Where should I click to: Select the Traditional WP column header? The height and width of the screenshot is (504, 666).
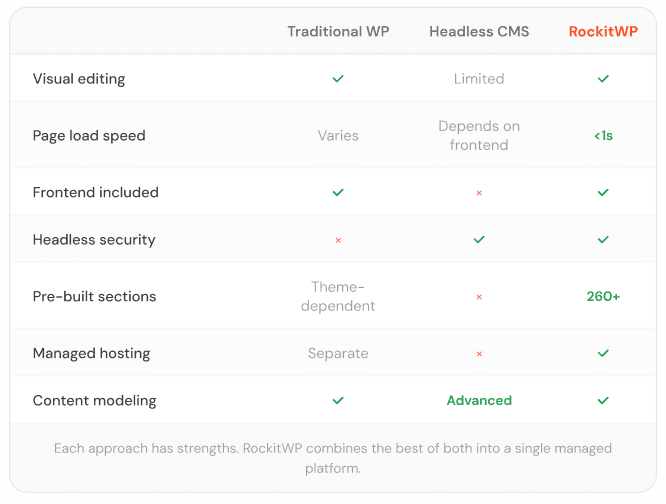pyautogui.click(x=338, y=31)
